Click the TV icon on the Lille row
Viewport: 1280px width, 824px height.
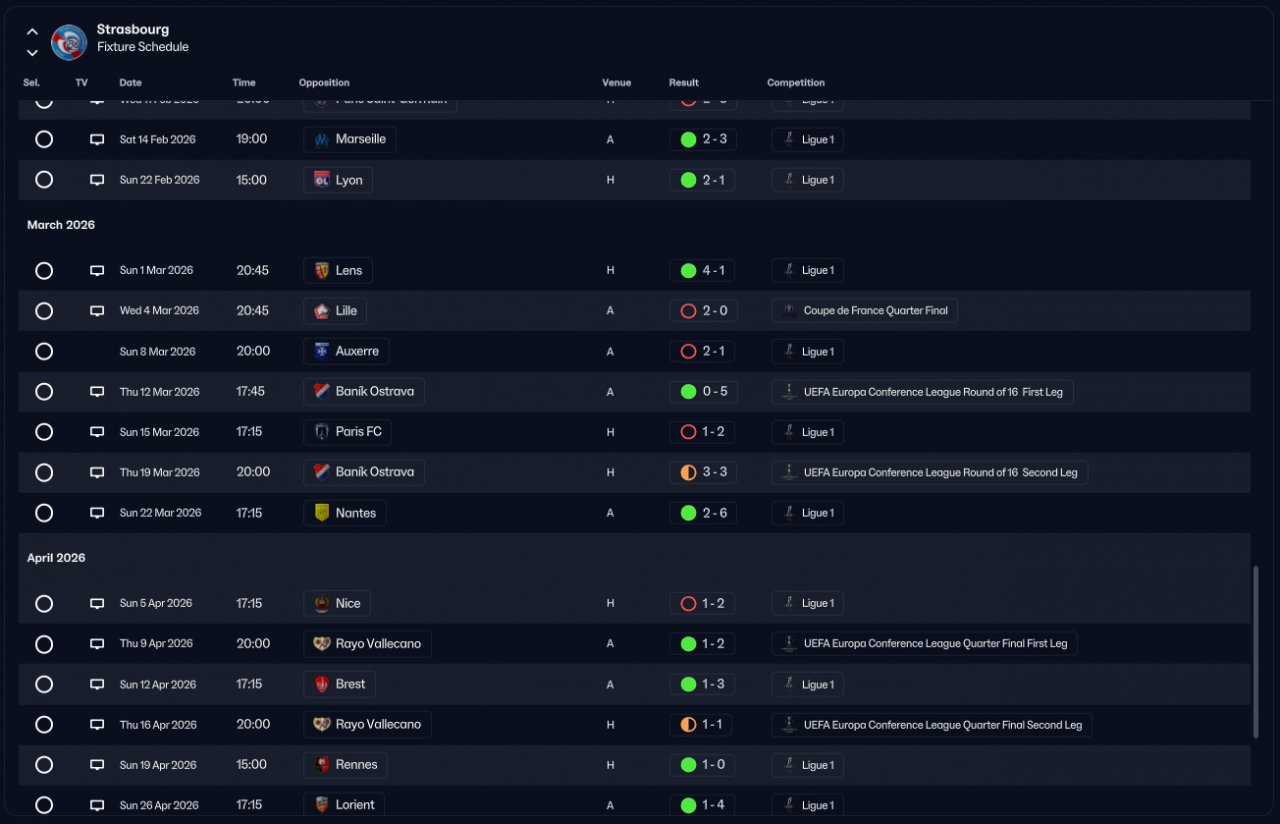point(97,311)
